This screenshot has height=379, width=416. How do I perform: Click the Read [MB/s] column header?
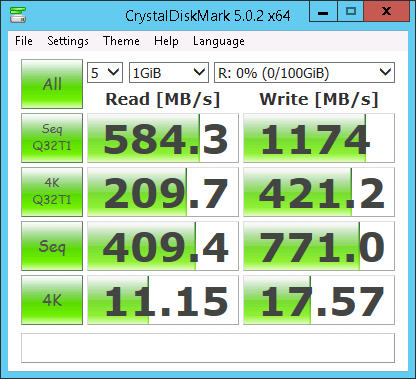tap(163, 99)
